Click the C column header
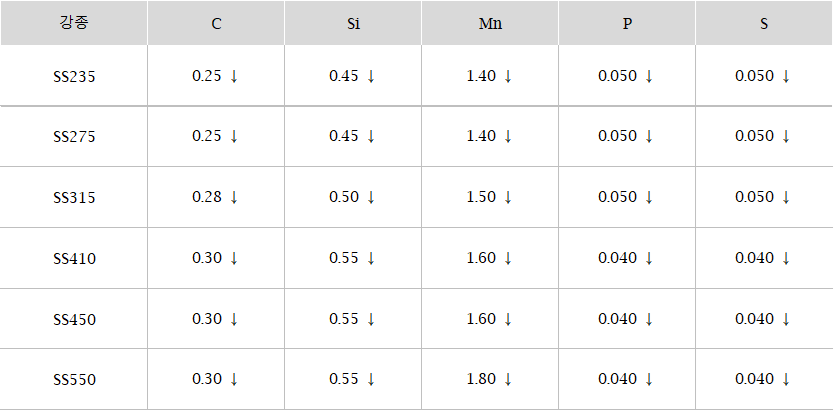 [x=216, y=23]
